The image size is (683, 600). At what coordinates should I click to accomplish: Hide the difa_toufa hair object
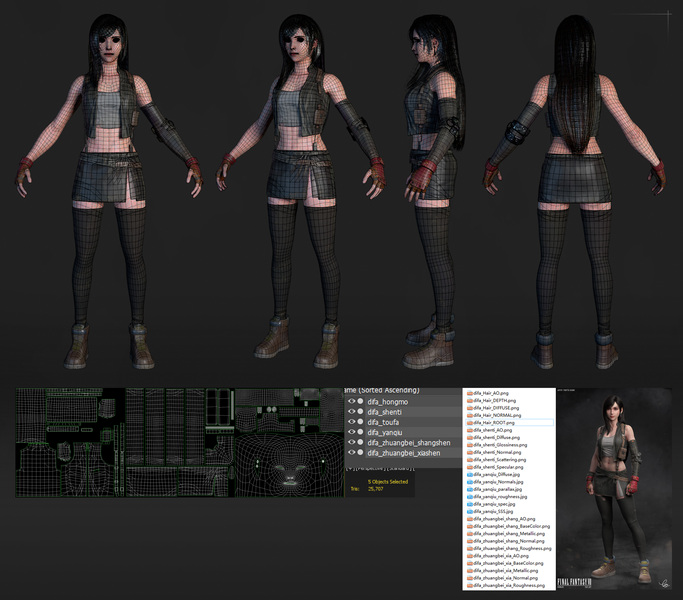351,422
